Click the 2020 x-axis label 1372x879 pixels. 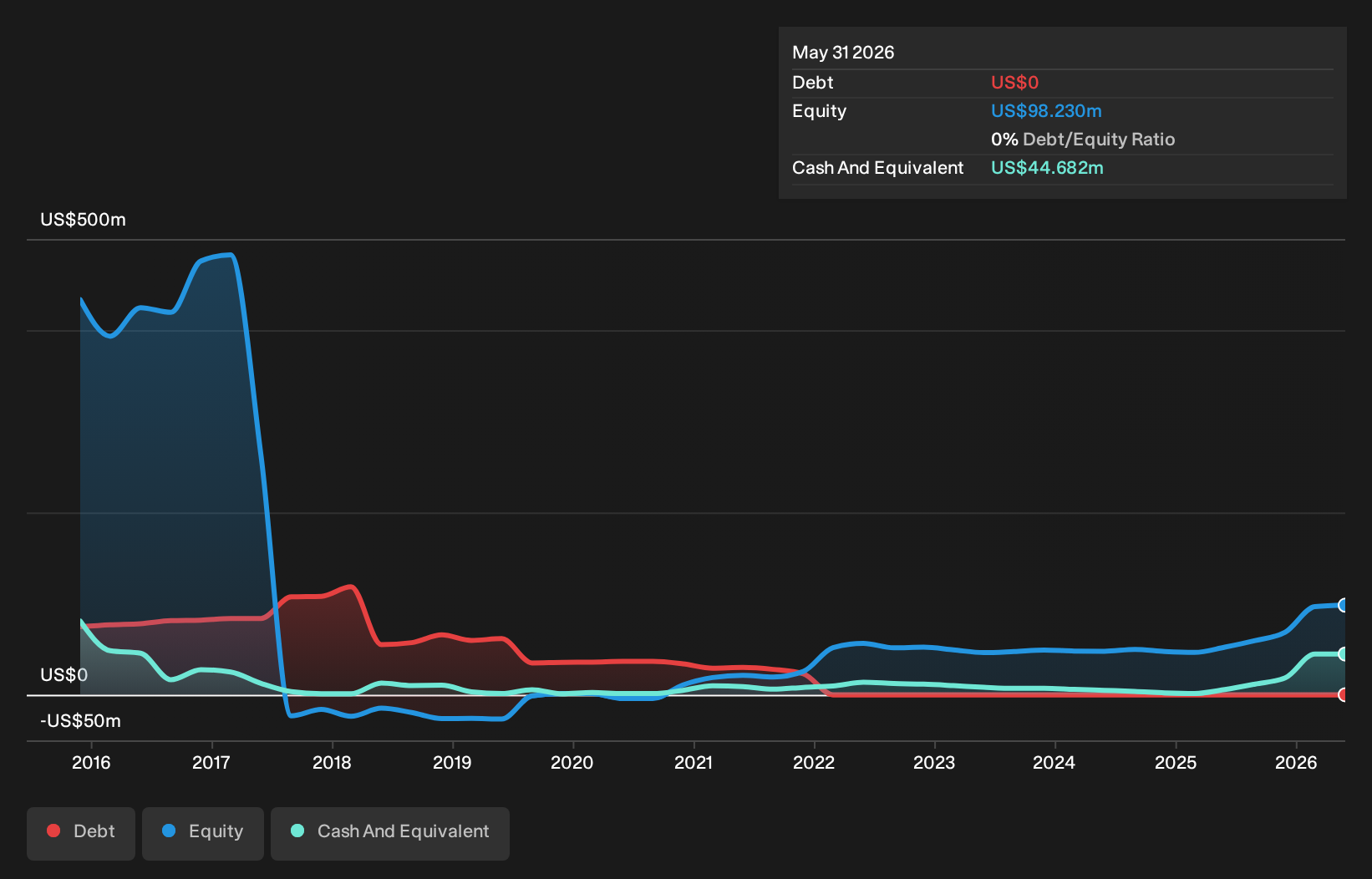(x=572, y=763)
